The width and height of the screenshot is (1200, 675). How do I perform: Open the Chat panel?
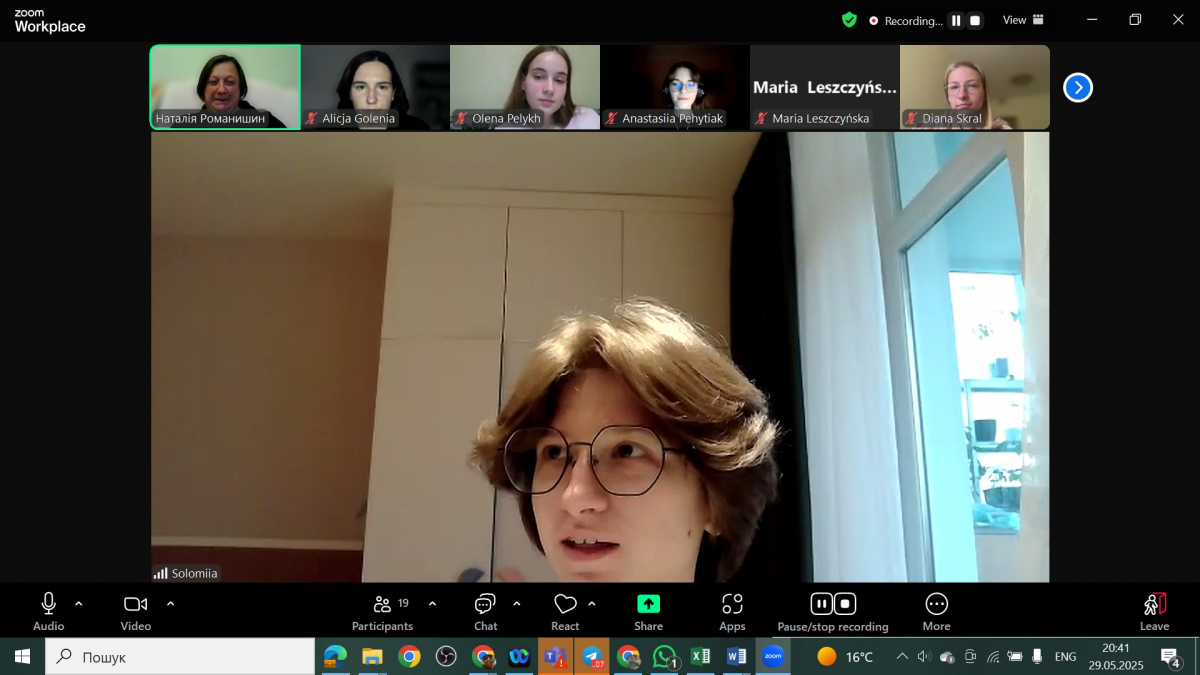485,610
